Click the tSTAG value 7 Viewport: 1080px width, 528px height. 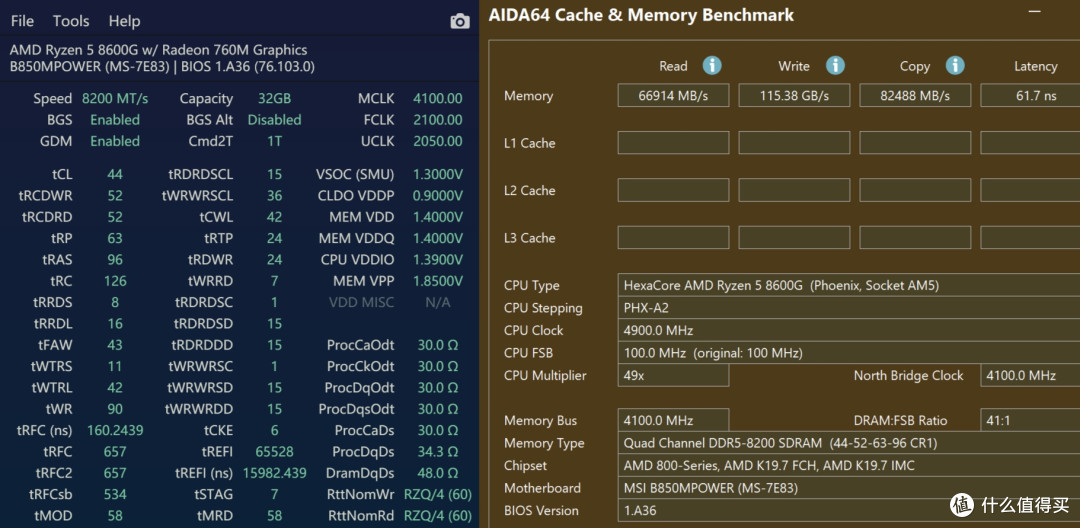pyautogui.click(x=275, y=494)
